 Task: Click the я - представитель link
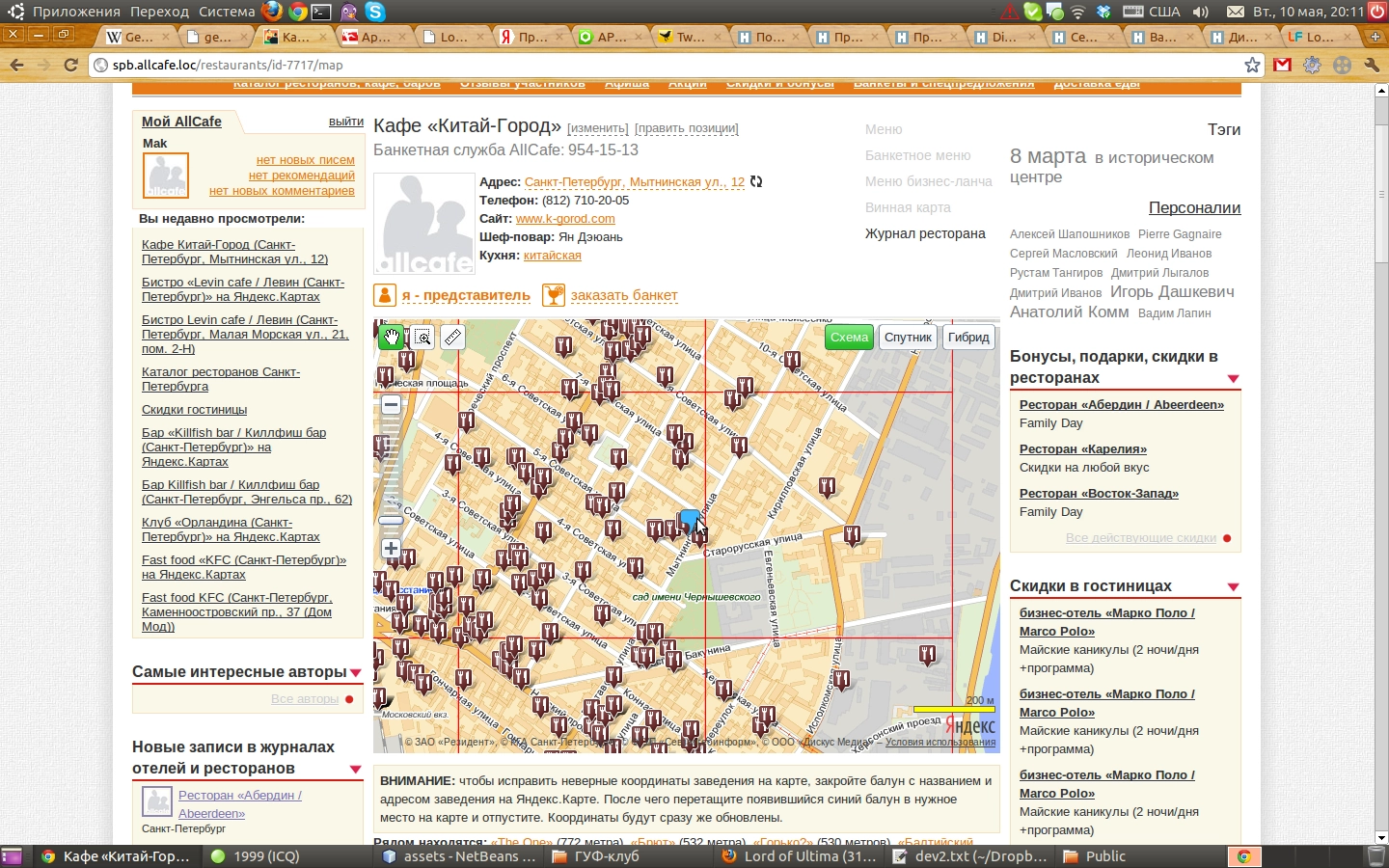(x=466, y=295)
